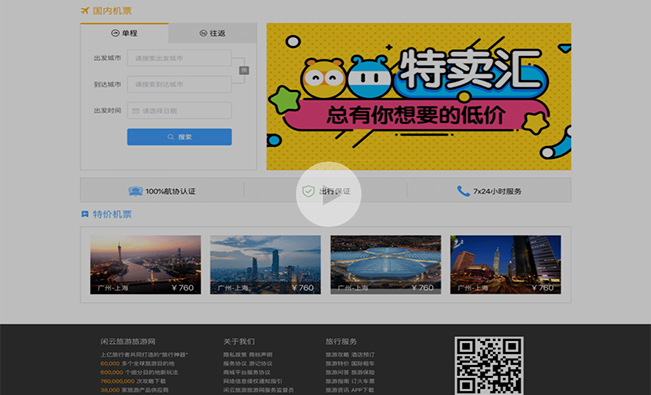Open 国际租车 international car rental link
651x395 pixels.
pos(363,363)
